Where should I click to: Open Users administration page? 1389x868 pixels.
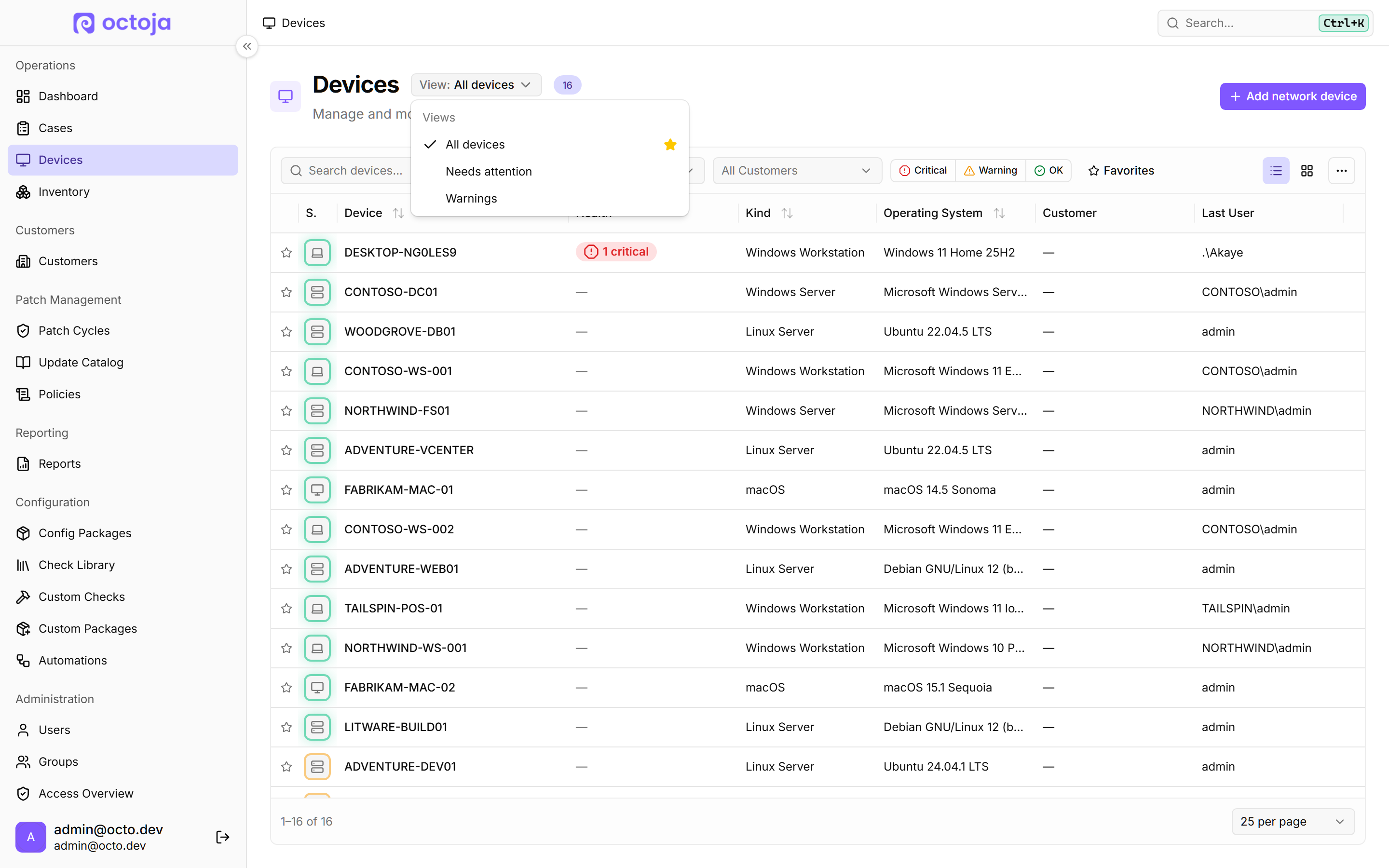(123, 730)
